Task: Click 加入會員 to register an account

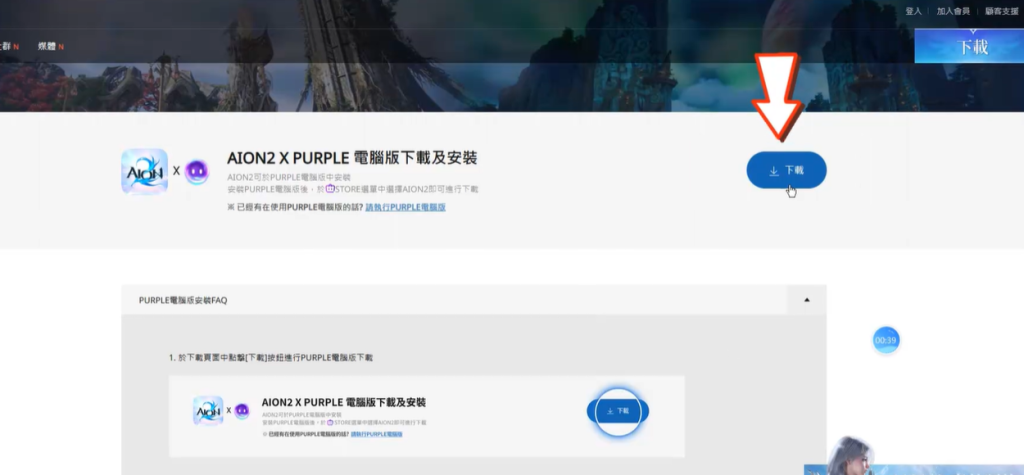Action: pos(954,11)
